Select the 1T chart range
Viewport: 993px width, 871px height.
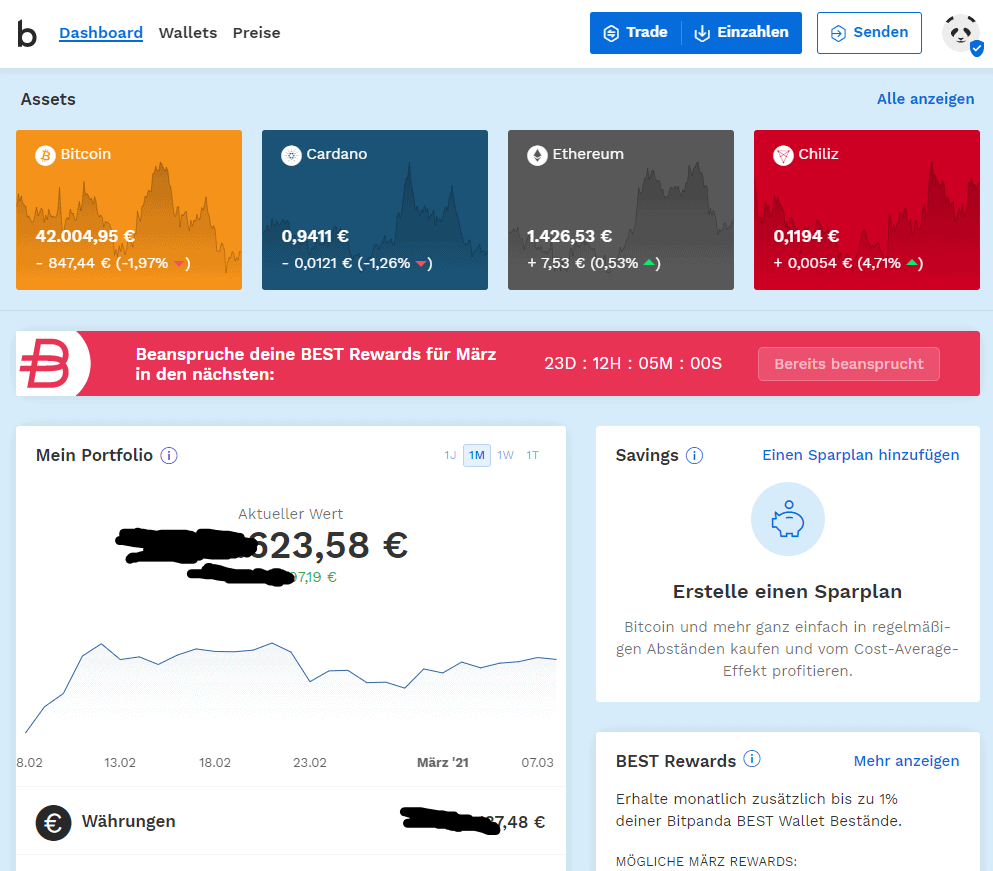(x=533, y=455)
